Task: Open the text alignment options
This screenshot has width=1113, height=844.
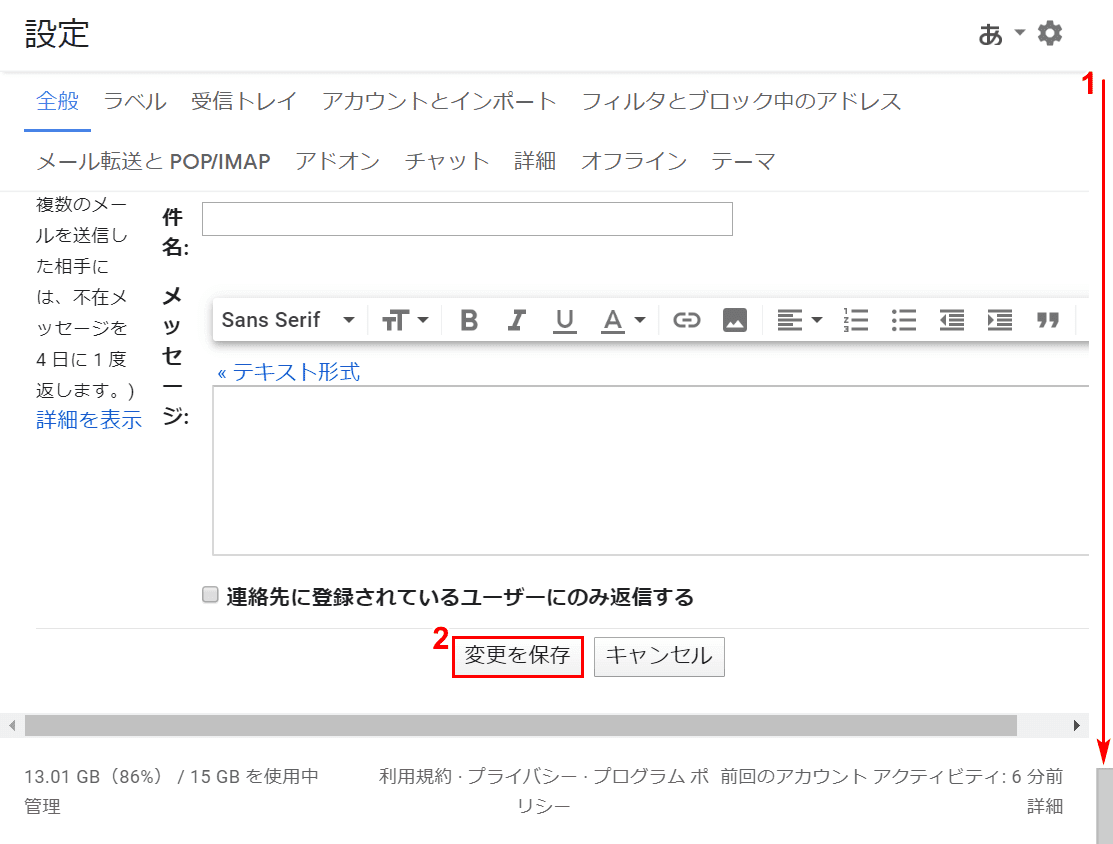Action: pyautogui.click(x=799, y=320)
